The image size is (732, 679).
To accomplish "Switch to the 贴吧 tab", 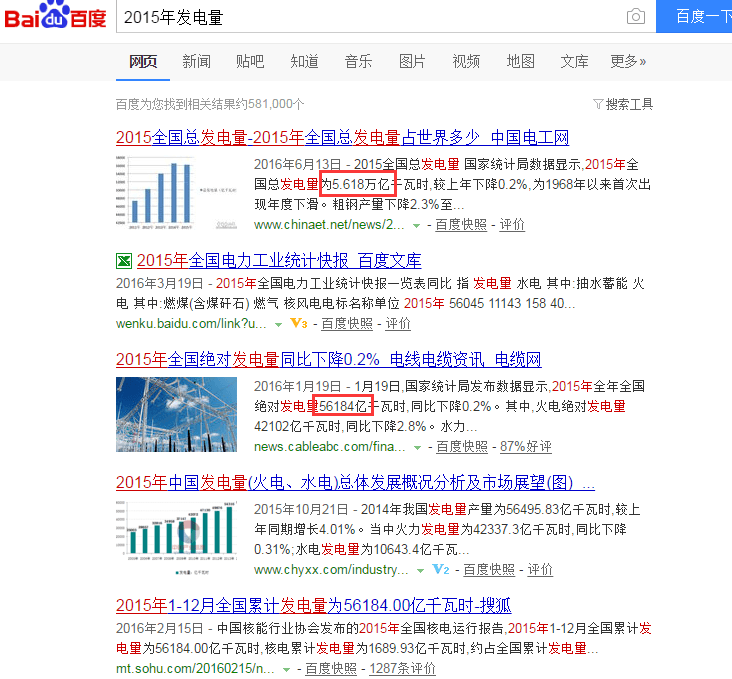I will [250, 62].
